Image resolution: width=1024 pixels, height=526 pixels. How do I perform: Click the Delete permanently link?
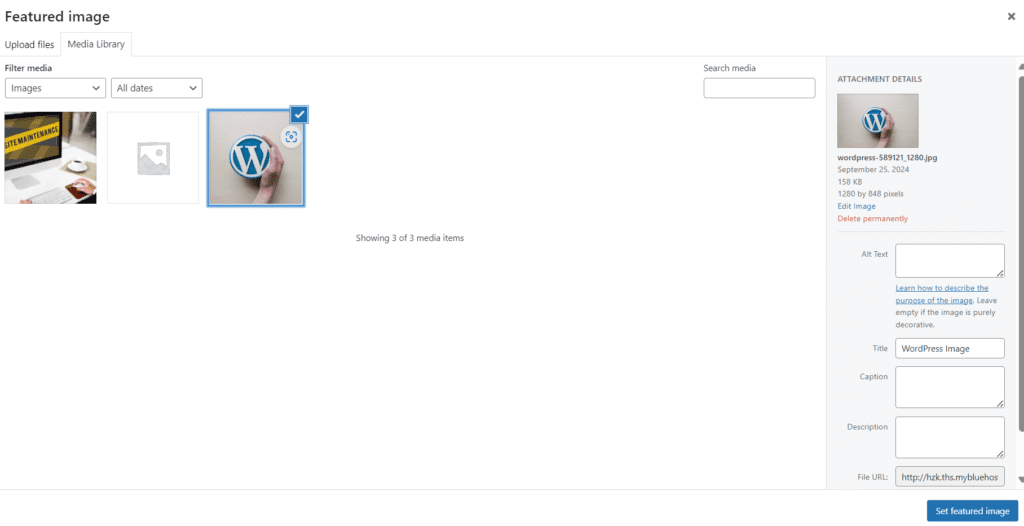[x=872, y=219]
